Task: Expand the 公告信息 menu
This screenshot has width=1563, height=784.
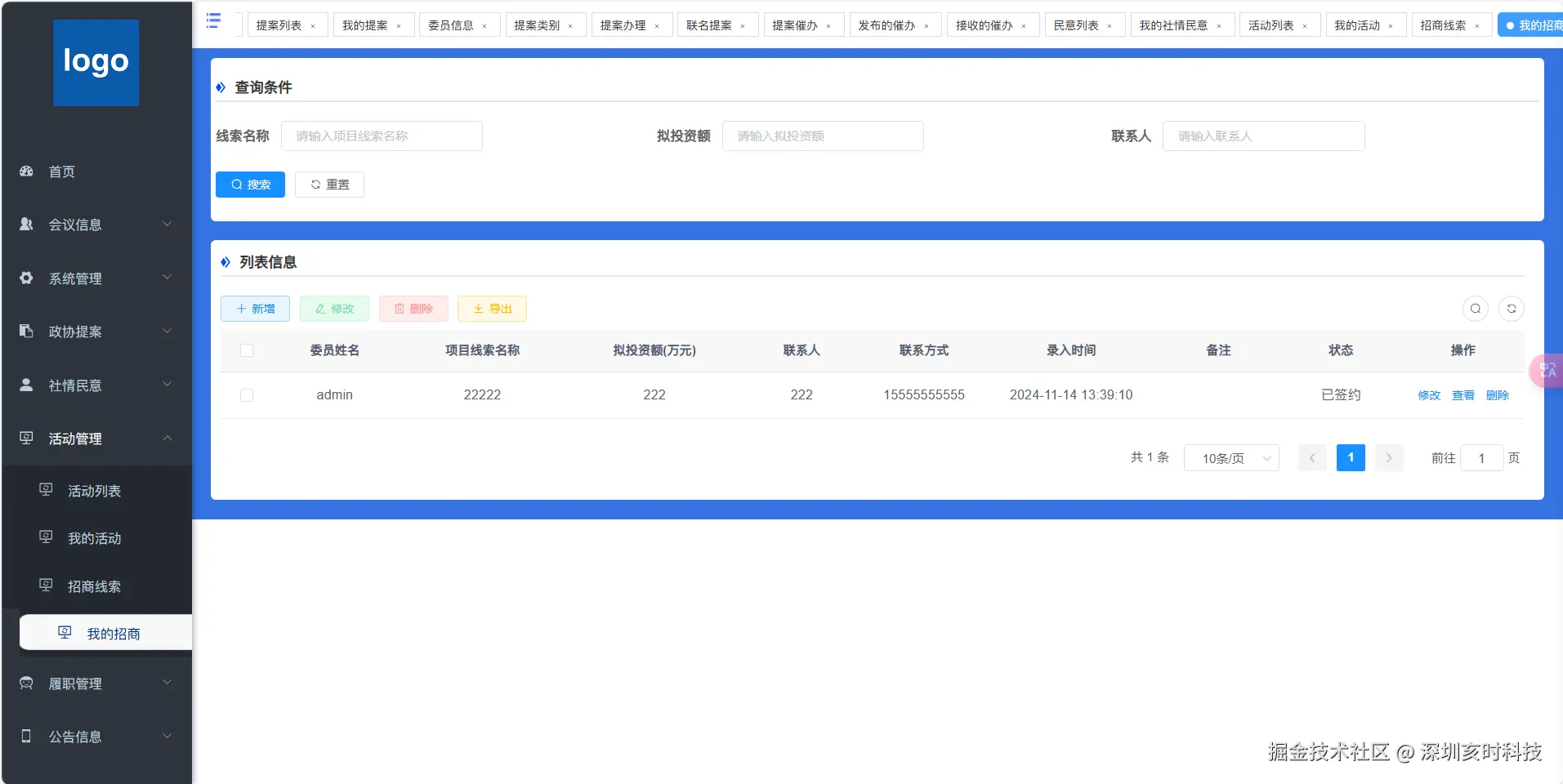Action: [x=97, y=737]
